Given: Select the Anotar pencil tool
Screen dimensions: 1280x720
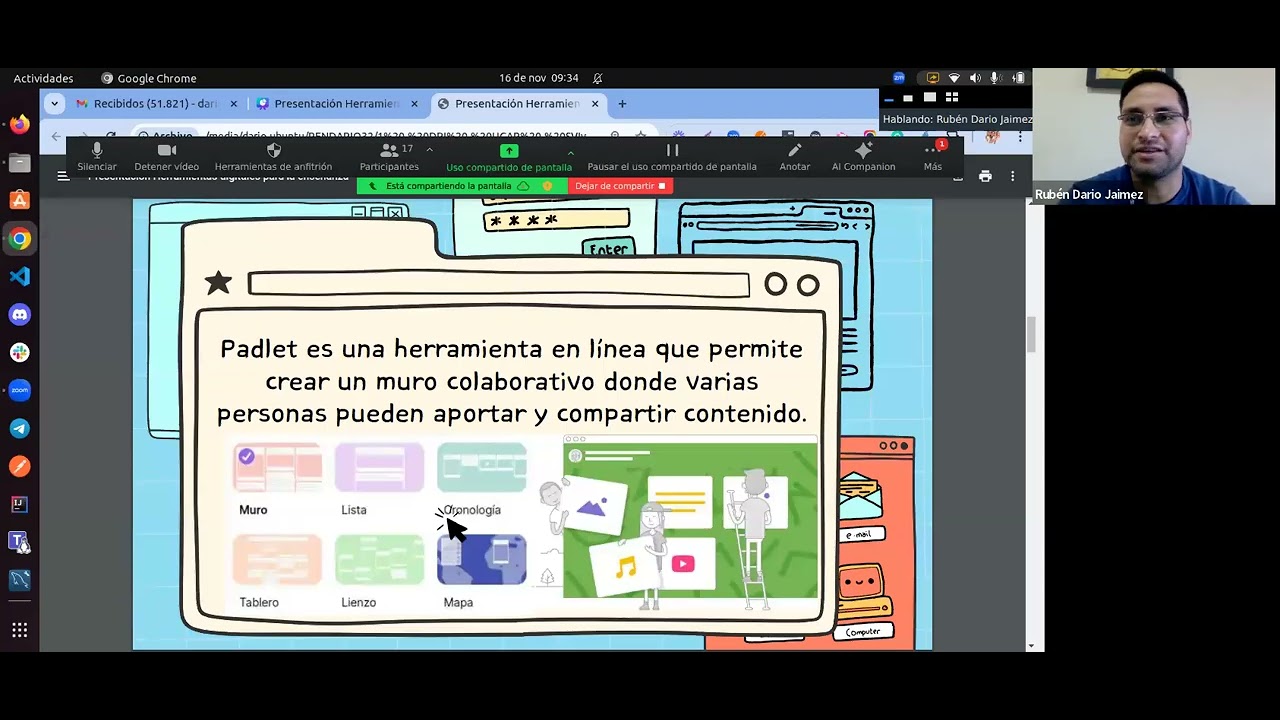Looking at the screenshot, I should (x=795, y=157).
